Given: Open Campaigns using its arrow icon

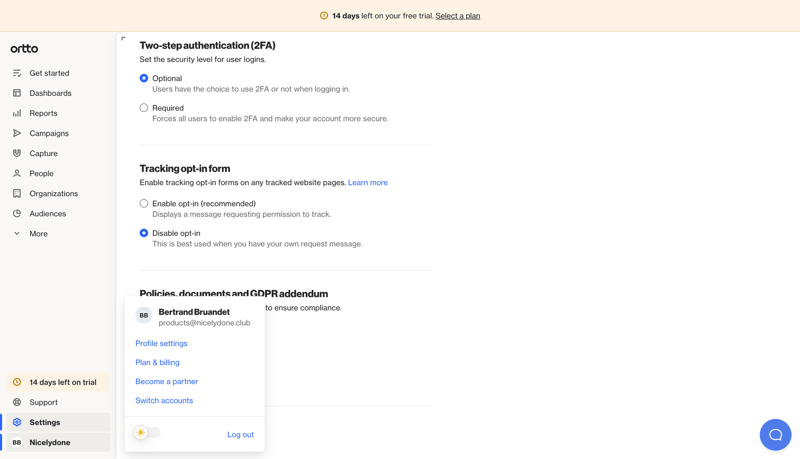Looking at the screenshot, I should pyautogui.click(x=17, y=133).
